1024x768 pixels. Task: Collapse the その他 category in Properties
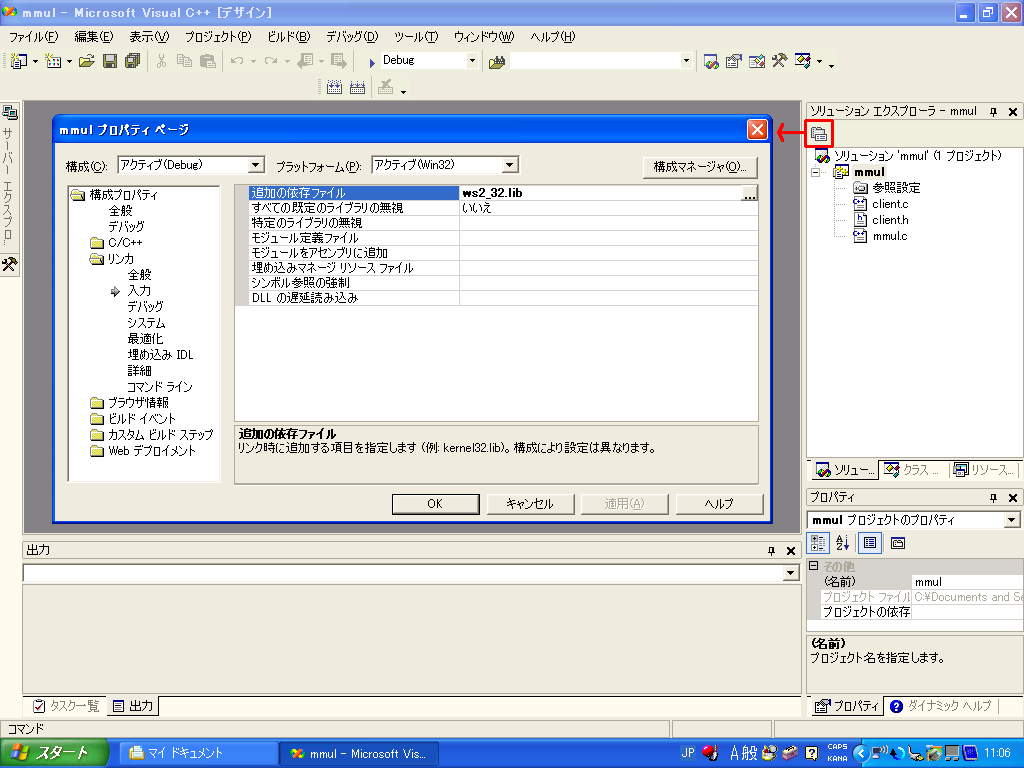pos(814,566)
